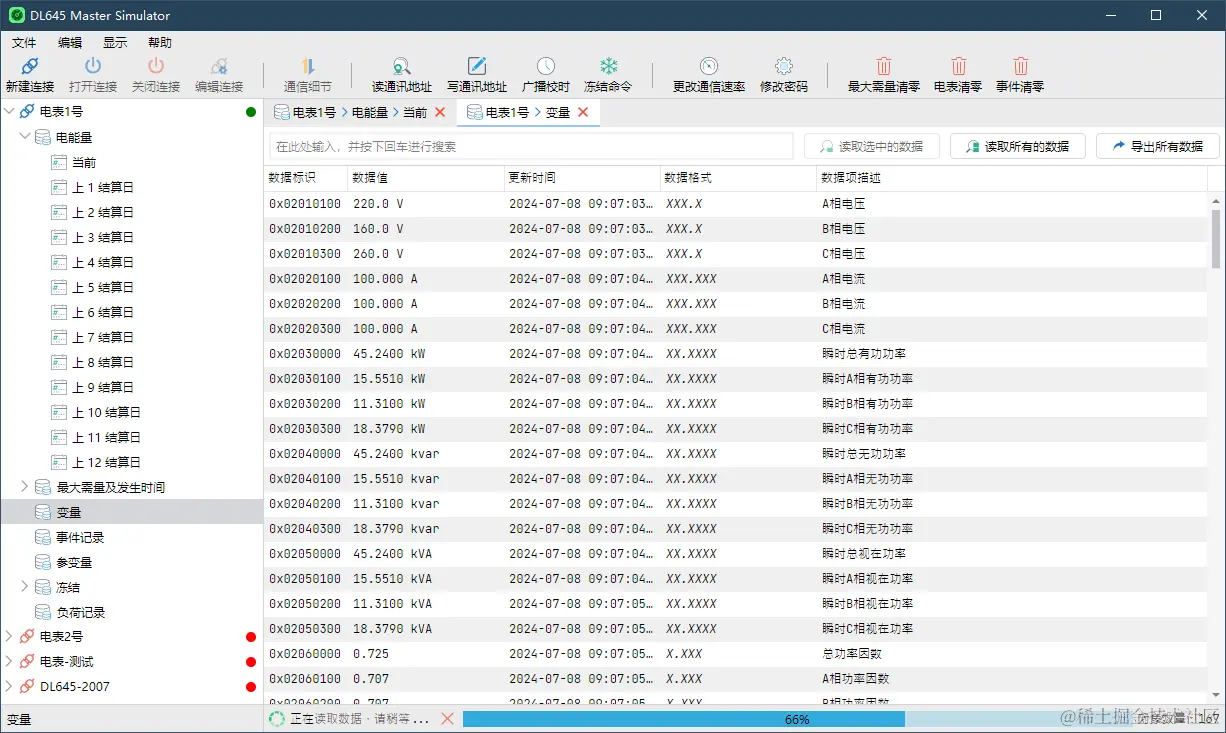
Task: Select the row 0x02040000 瞬时总无功功率
Action: (736, 453)
